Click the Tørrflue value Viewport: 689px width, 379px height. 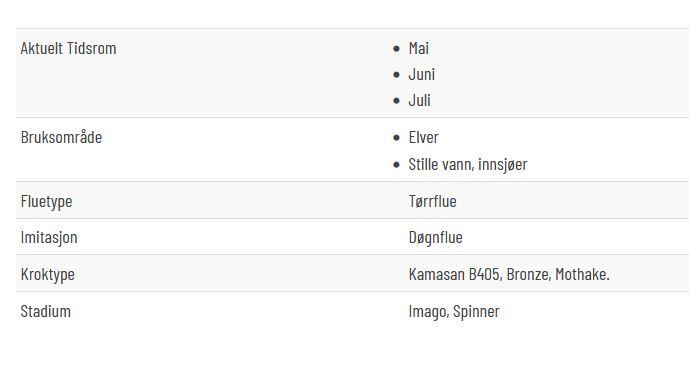pos(432,201)
